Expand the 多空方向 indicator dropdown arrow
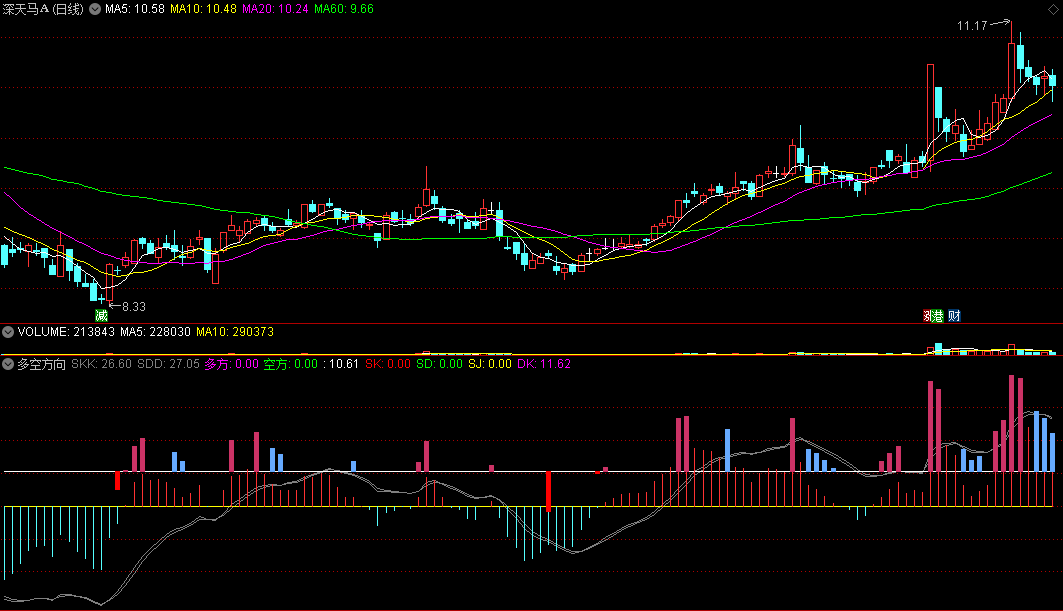Screen dimensions: 1063x611 click(8, 364)
